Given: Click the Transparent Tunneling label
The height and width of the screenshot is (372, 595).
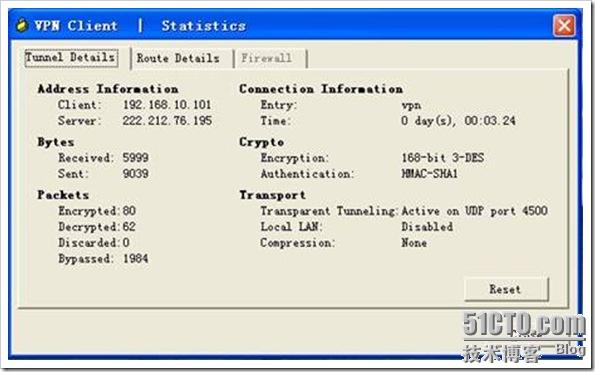Looking at the screenshot, I should click(329, 211).
